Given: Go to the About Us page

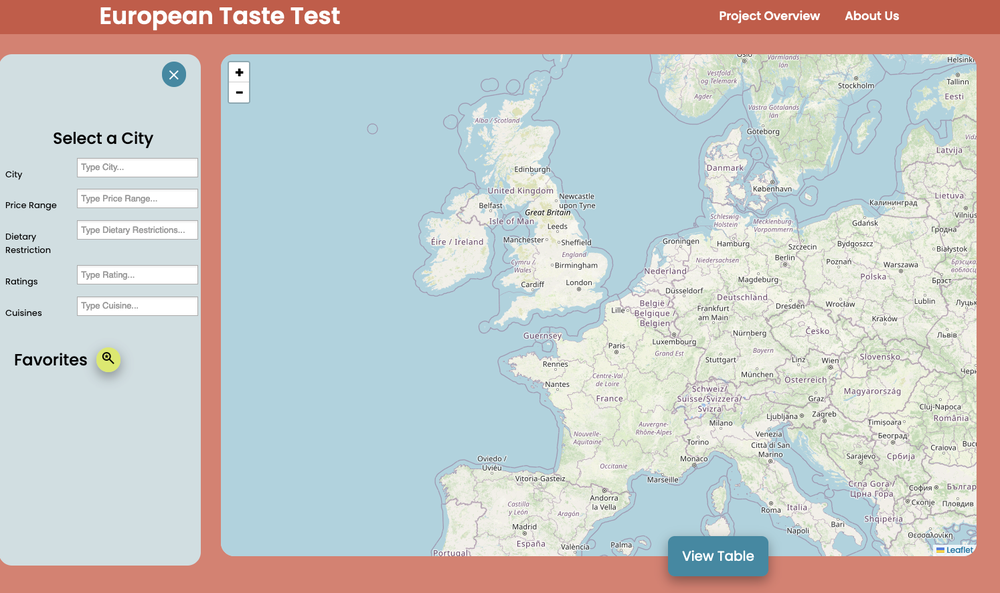Looking at the screenshot, I should coord(872,16).
